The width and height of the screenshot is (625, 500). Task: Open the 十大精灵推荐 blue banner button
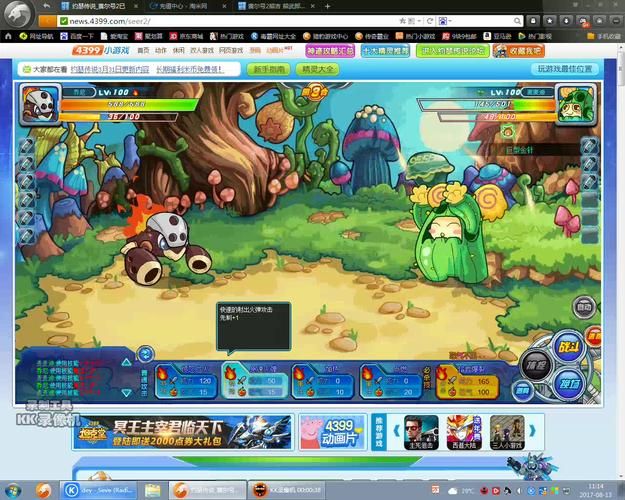click(385, 51)
